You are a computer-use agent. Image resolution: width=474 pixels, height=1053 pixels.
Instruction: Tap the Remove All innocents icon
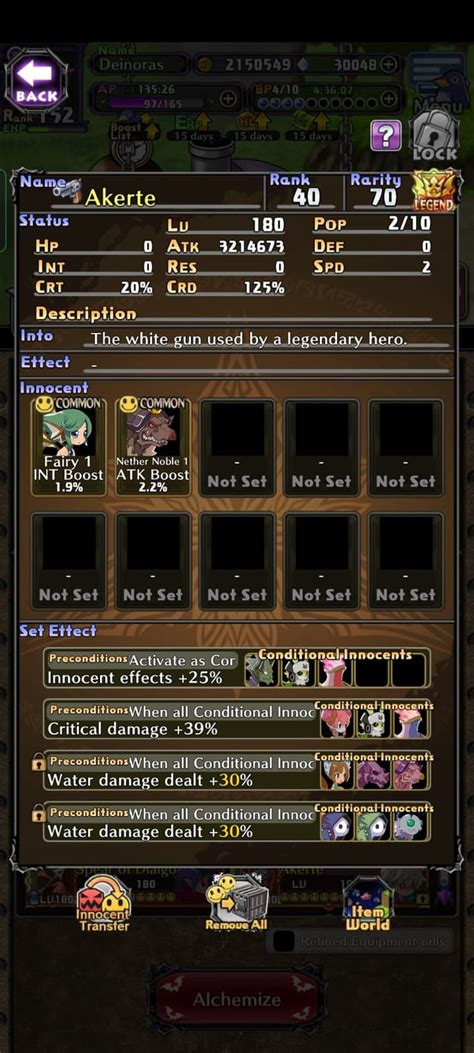(236, 903)
